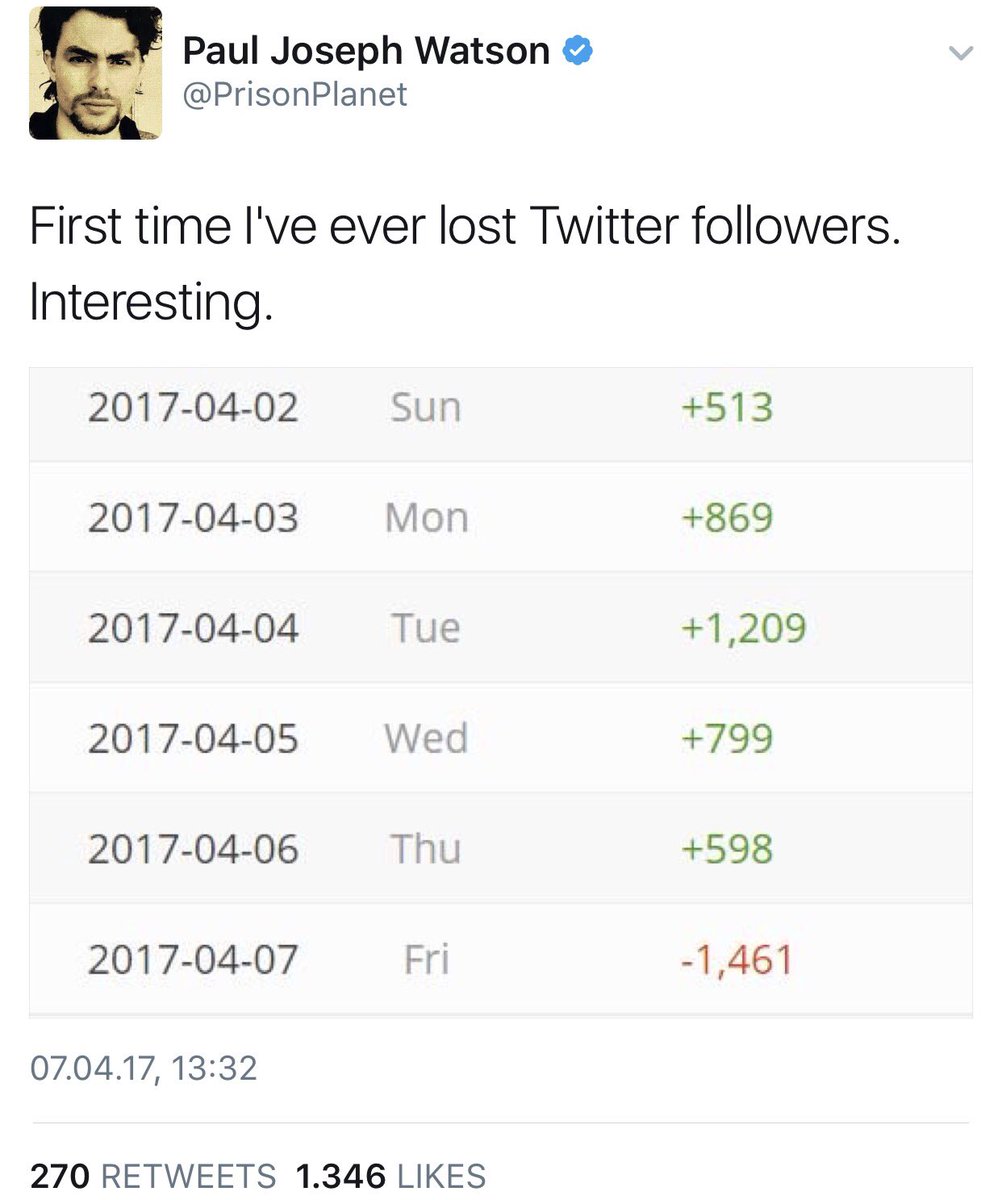1002x1200 pixels.
Task: Click the +869 follower gain value
Action: 727,518
